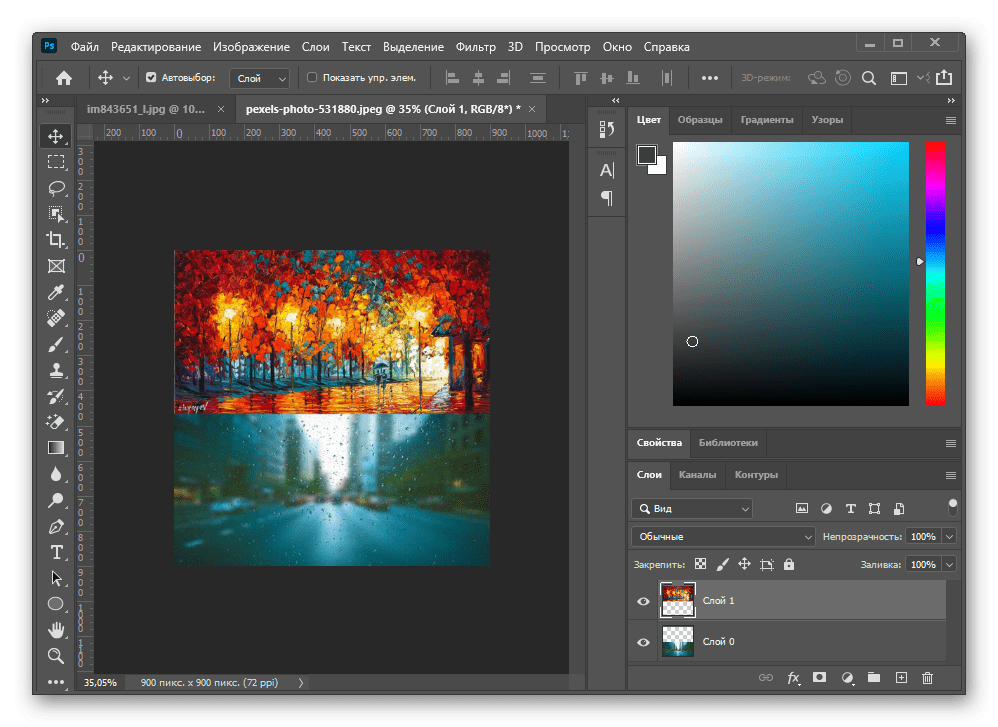Select the Lasso tool
Screen dimensions: 998x727
click(56, 188)
